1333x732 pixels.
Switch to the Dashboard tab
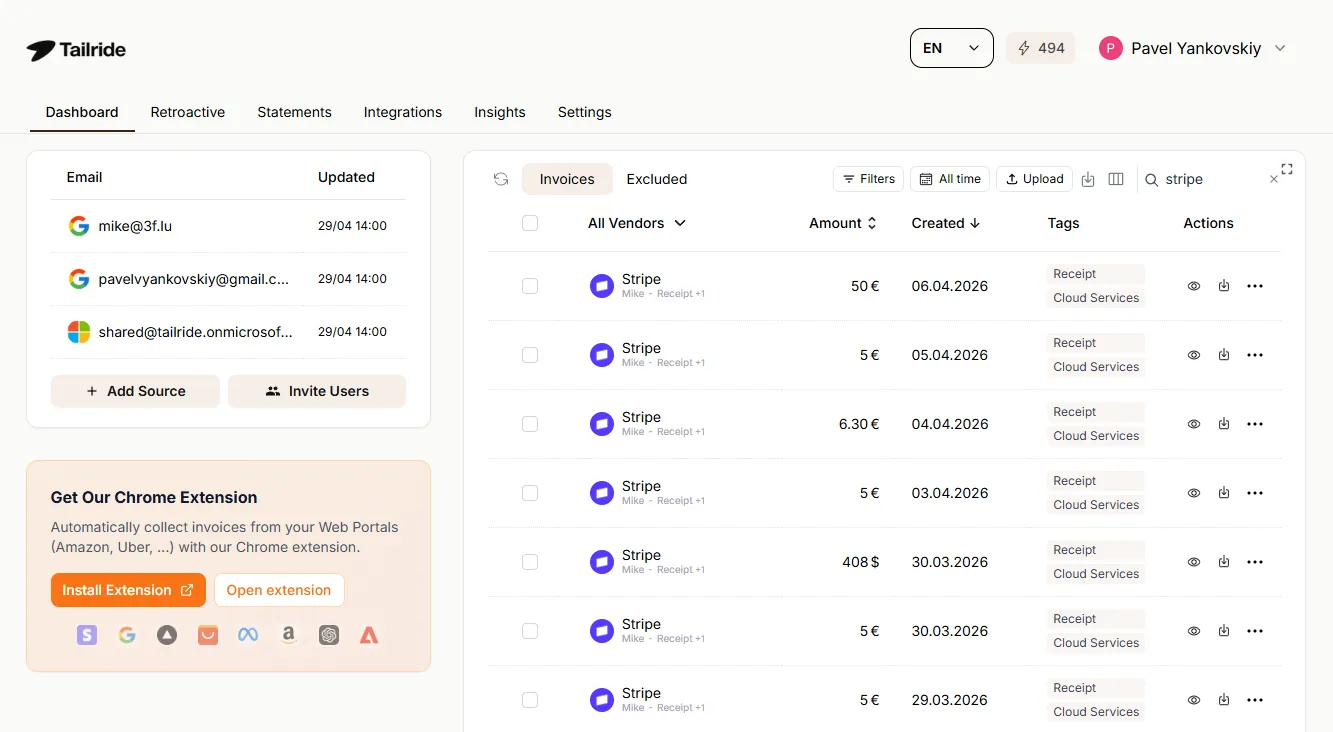coord(82,112)
